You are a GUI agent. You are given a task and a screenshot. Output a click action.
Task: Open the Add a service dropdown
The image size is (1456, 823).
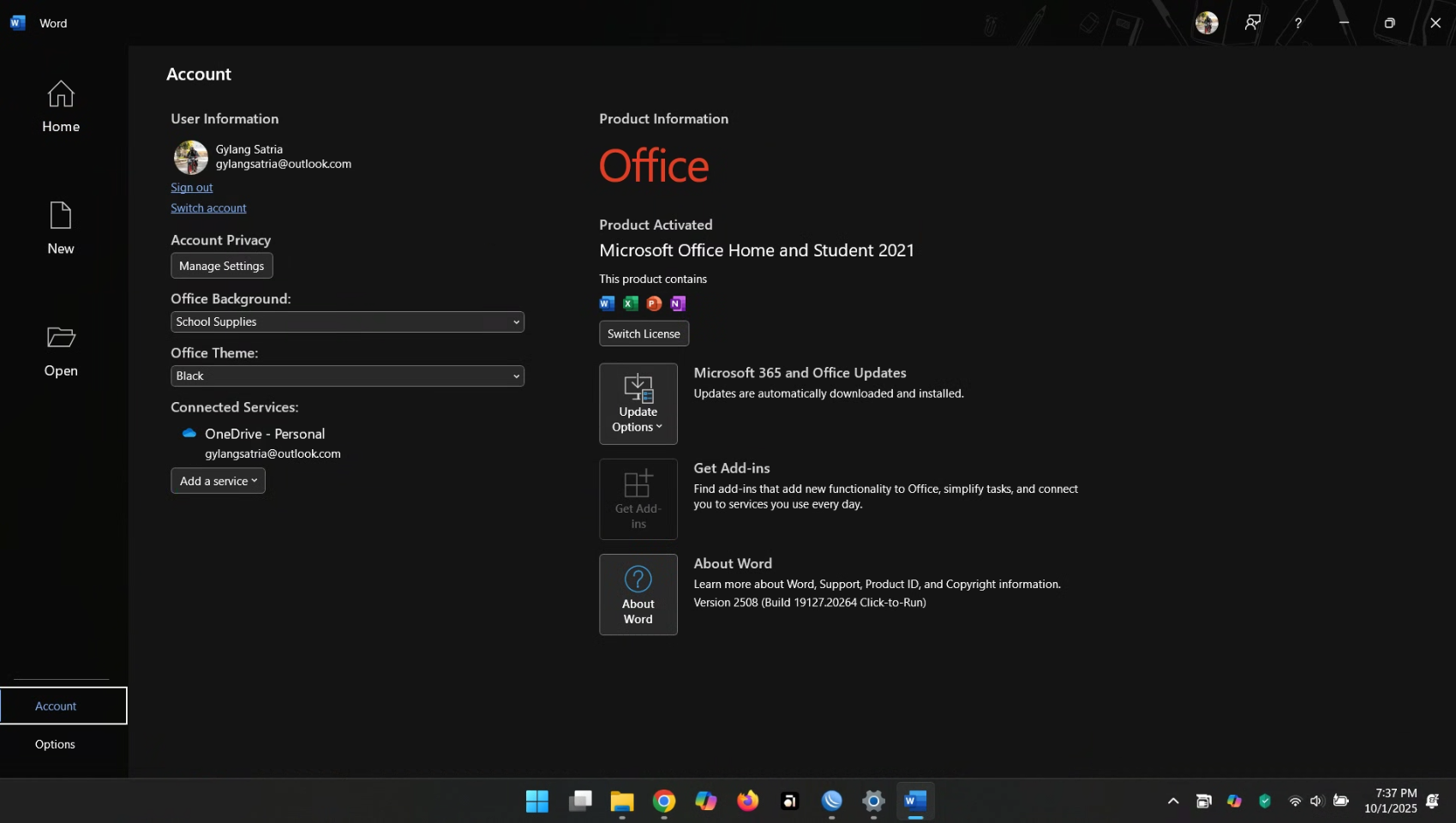[218, 481]
